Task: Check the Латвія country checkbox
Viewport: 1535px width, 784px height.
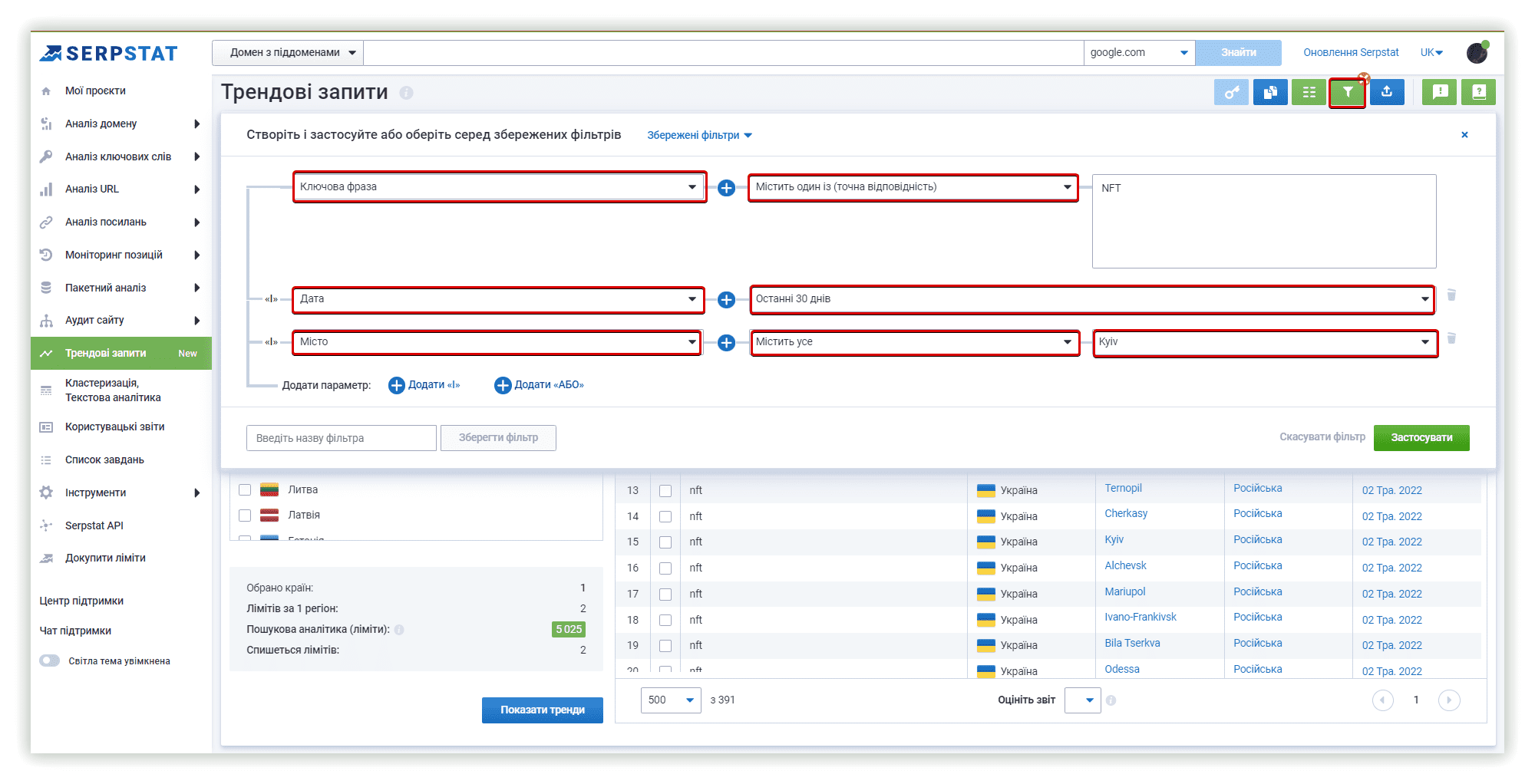Action: click(245, 515)
